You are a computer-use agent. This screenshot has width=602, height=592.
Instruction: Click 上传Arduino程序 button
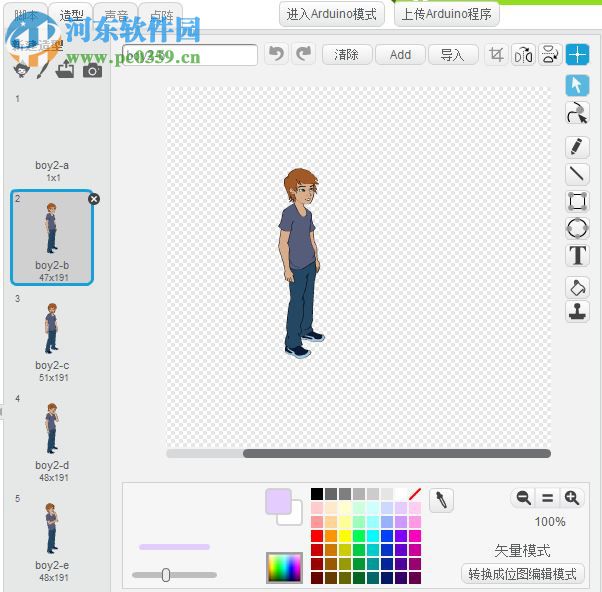click(x=447, y=14)
